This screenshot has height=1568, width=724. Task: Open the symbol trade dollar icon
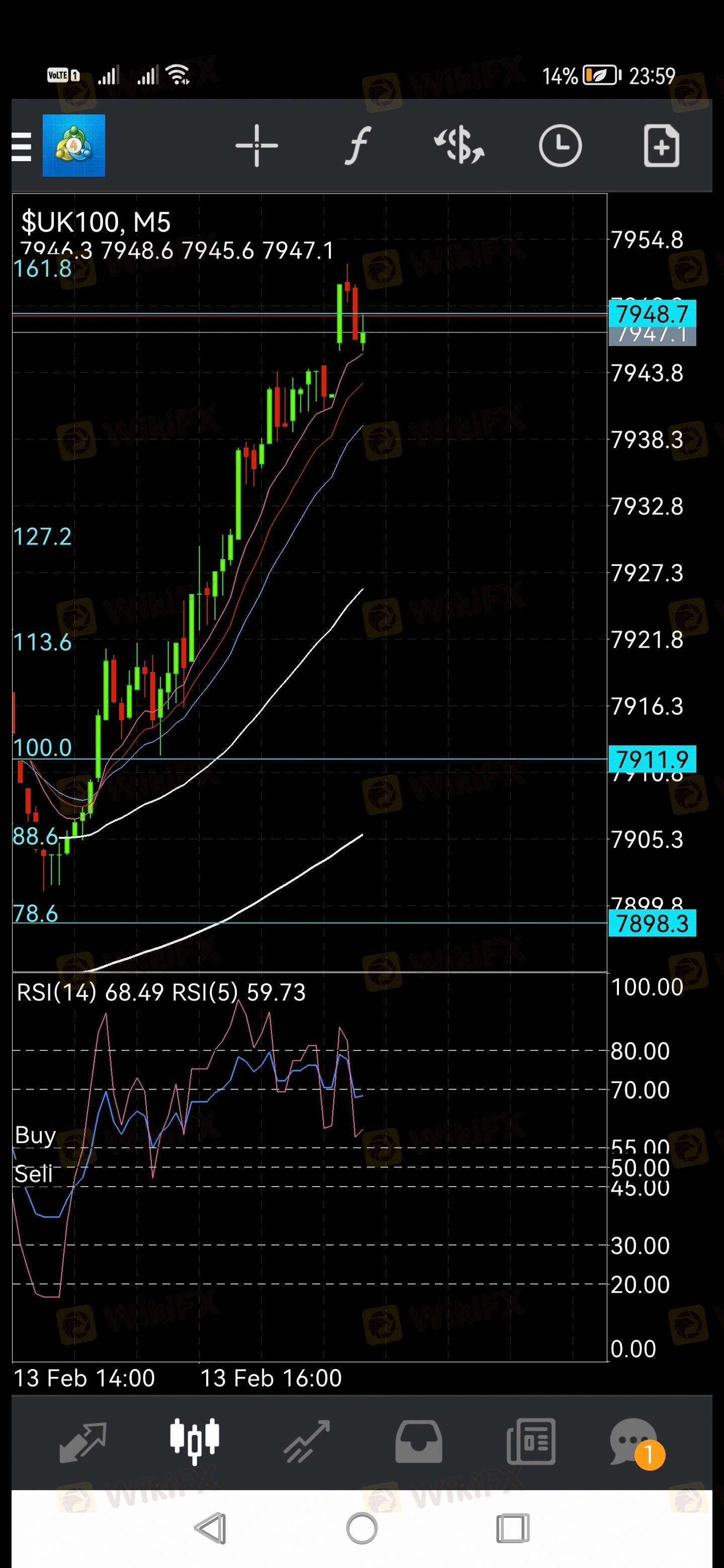coord(459,145)
